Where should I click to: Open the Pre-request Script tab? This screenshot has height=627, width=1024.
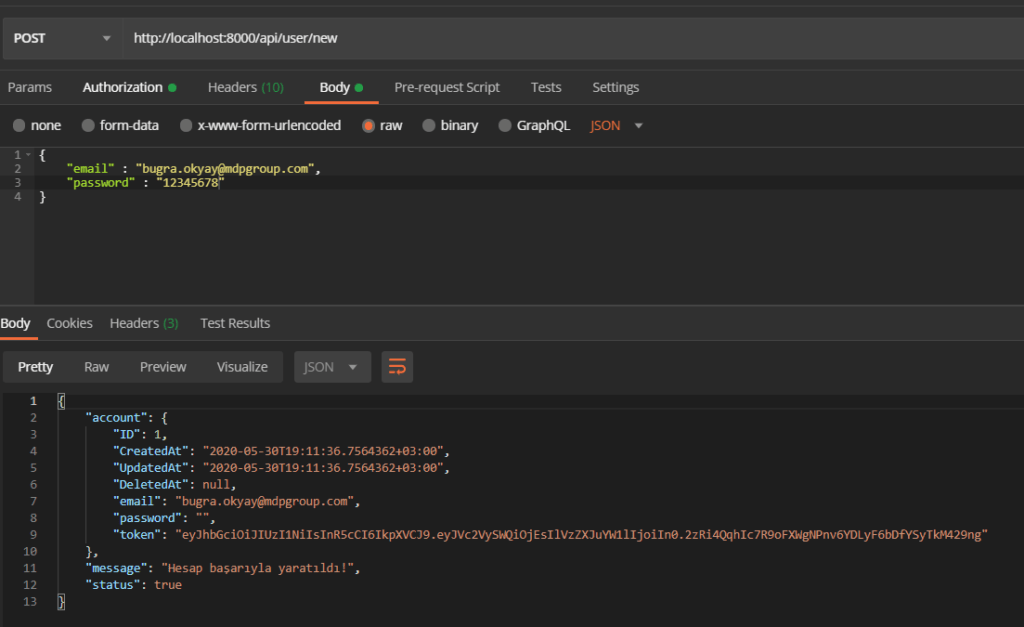447,88
